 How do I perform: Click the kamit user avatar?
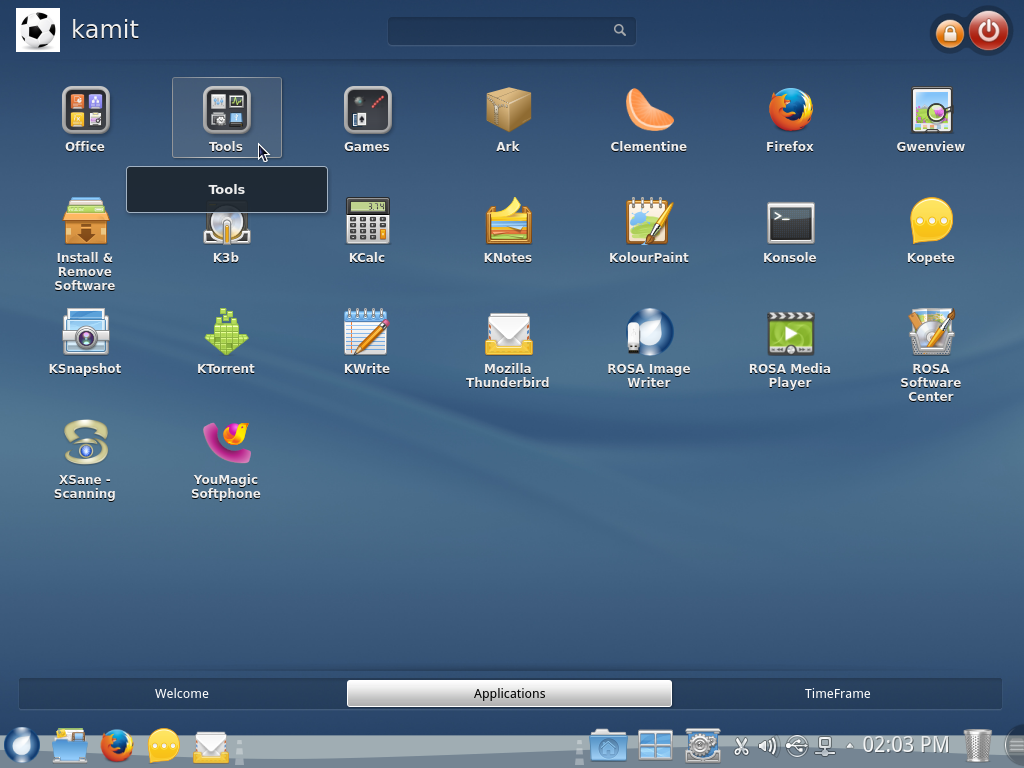point(38,30)
